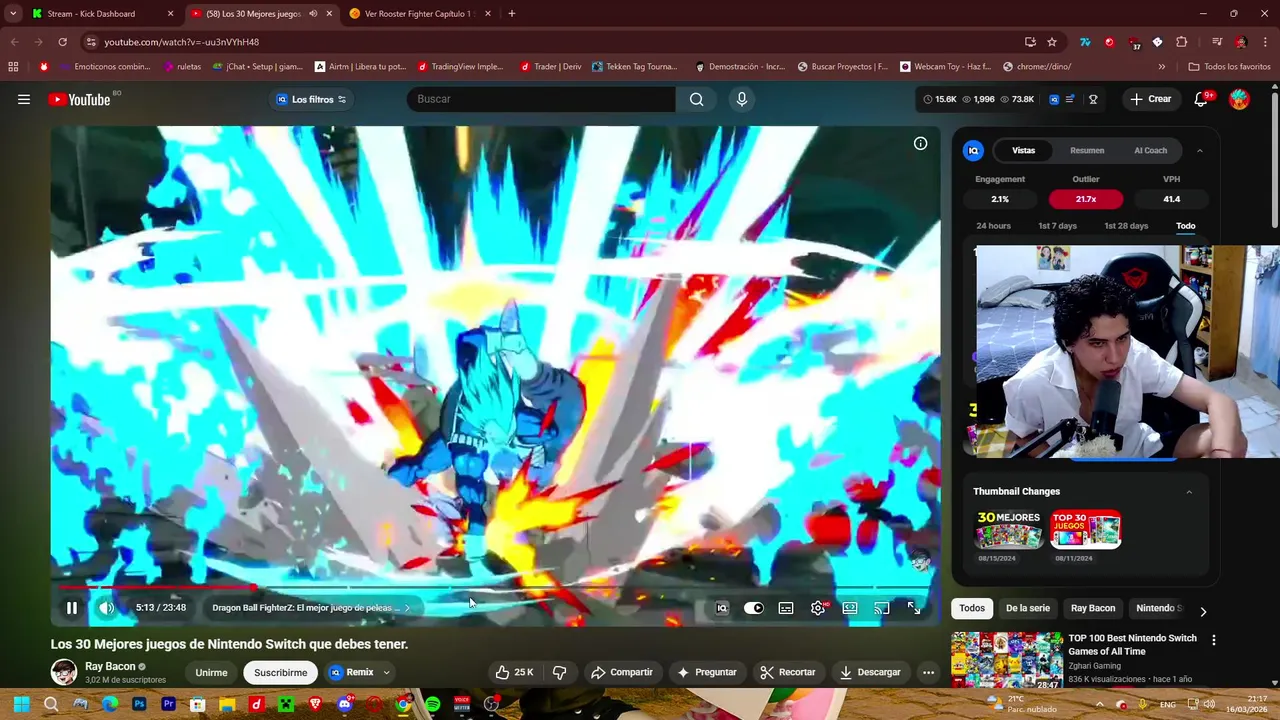
Task: Open the Chrome apps grid in bookmarks bar
Action: (x=13, y=67)
